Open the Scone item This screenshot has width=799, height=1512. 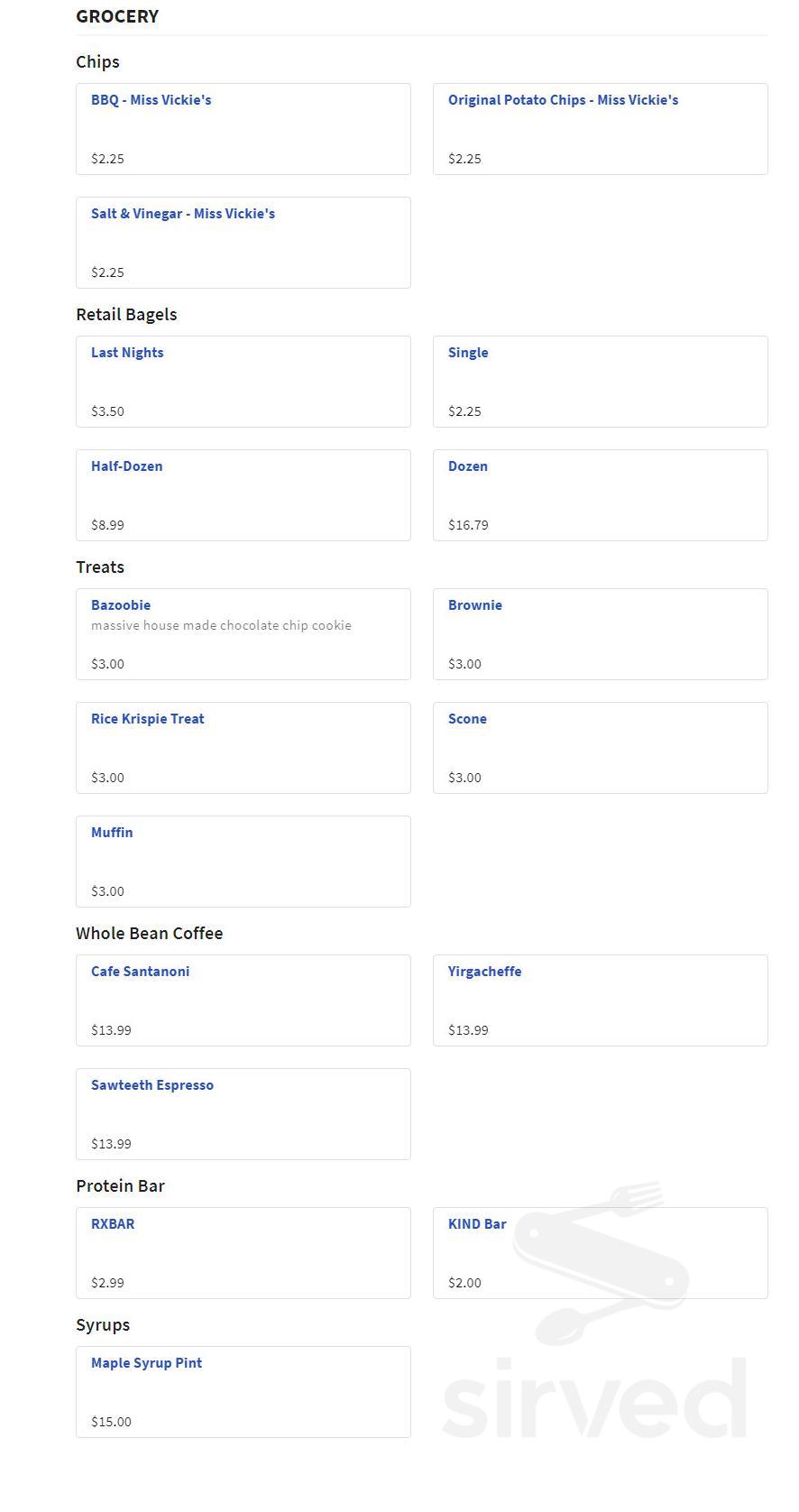[601, 748]
